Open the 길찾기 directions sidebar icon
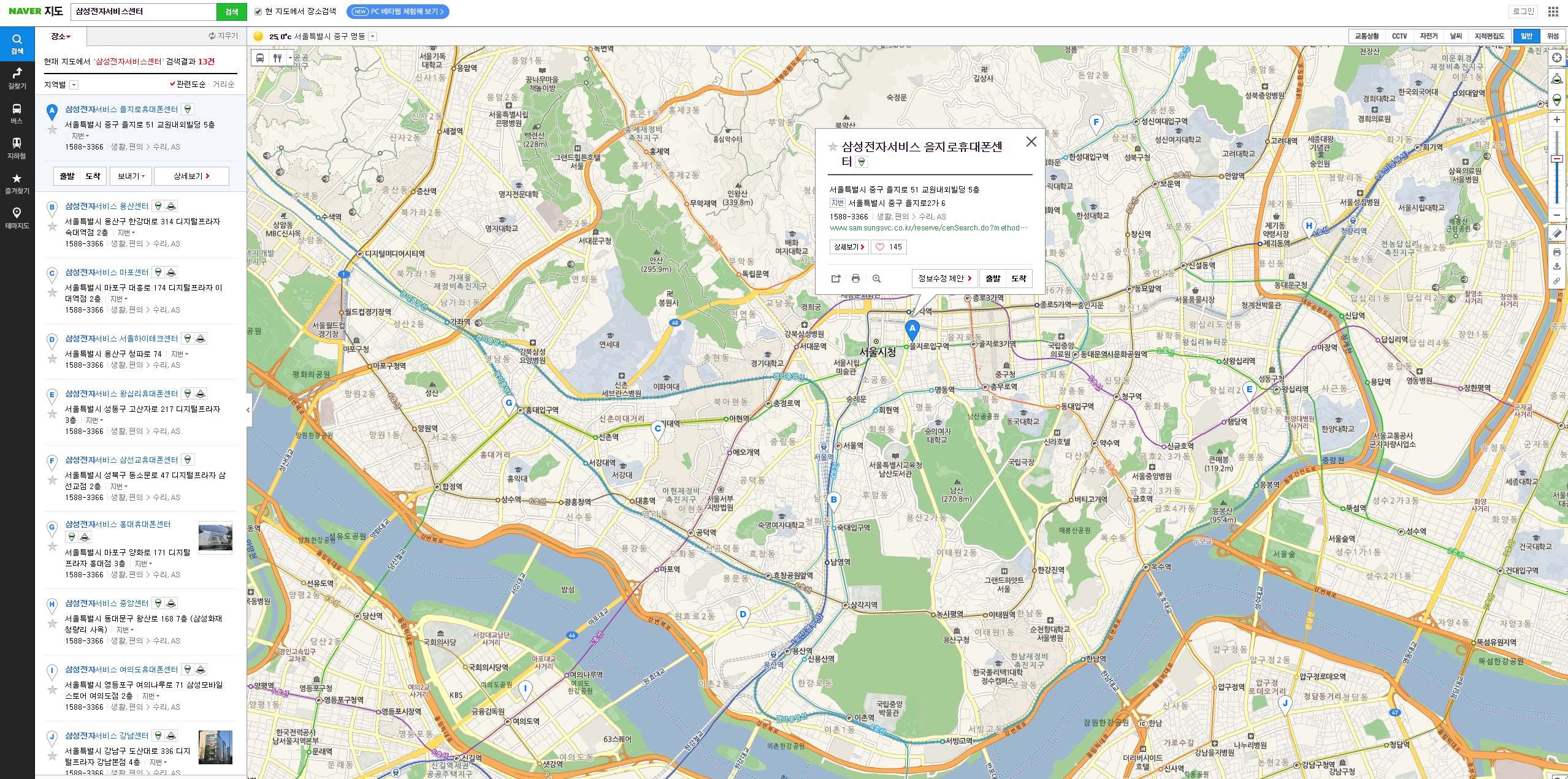This screenshot has width=1568, height=779. 17,78
